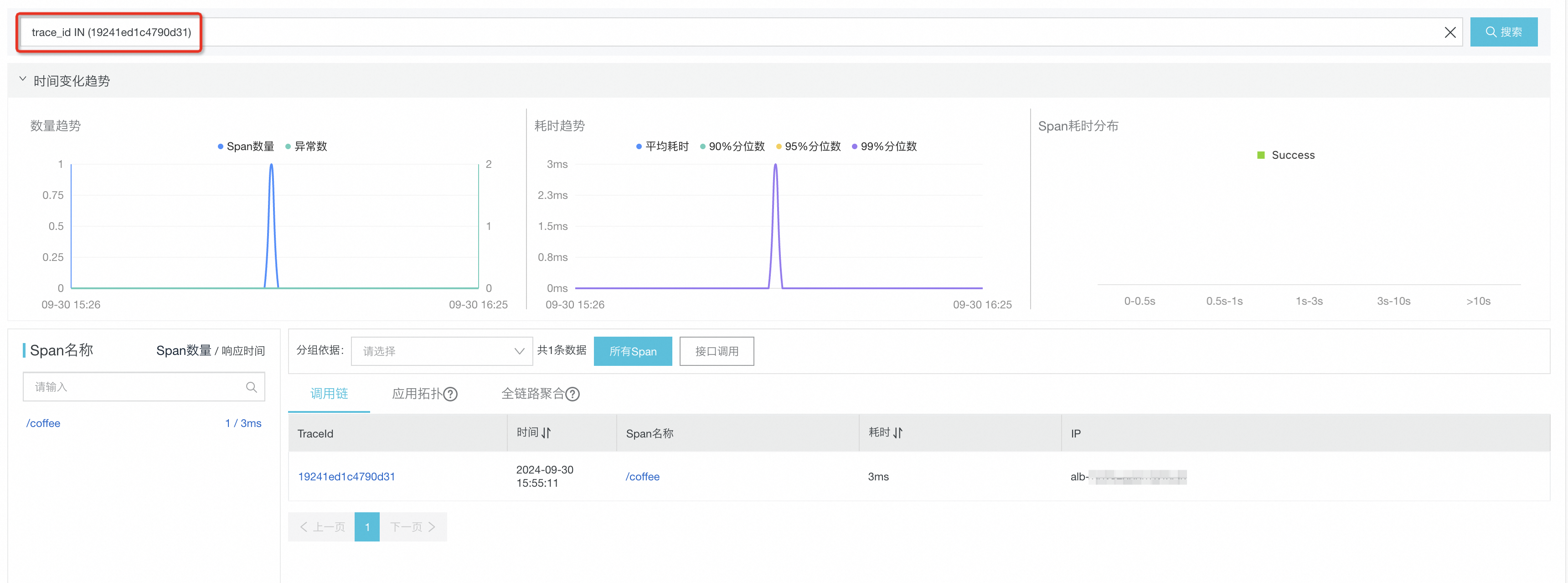Open trace 19241ed1c4790d31 link
The width and height of the screenshot is (1568, 583).
coord(346,476)
